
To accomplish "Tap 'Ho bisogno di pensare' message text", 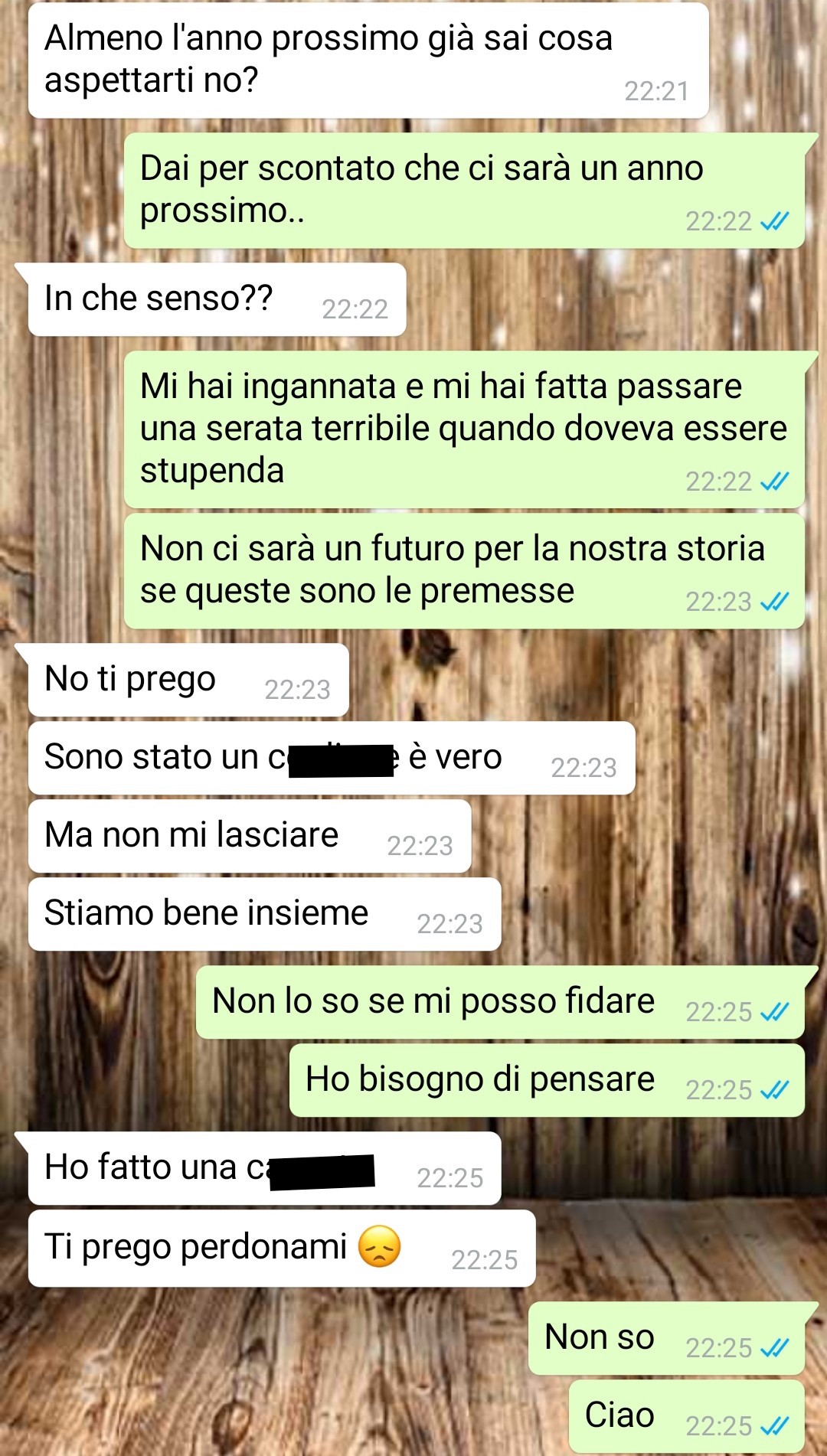I will [x=480, y=1080].
